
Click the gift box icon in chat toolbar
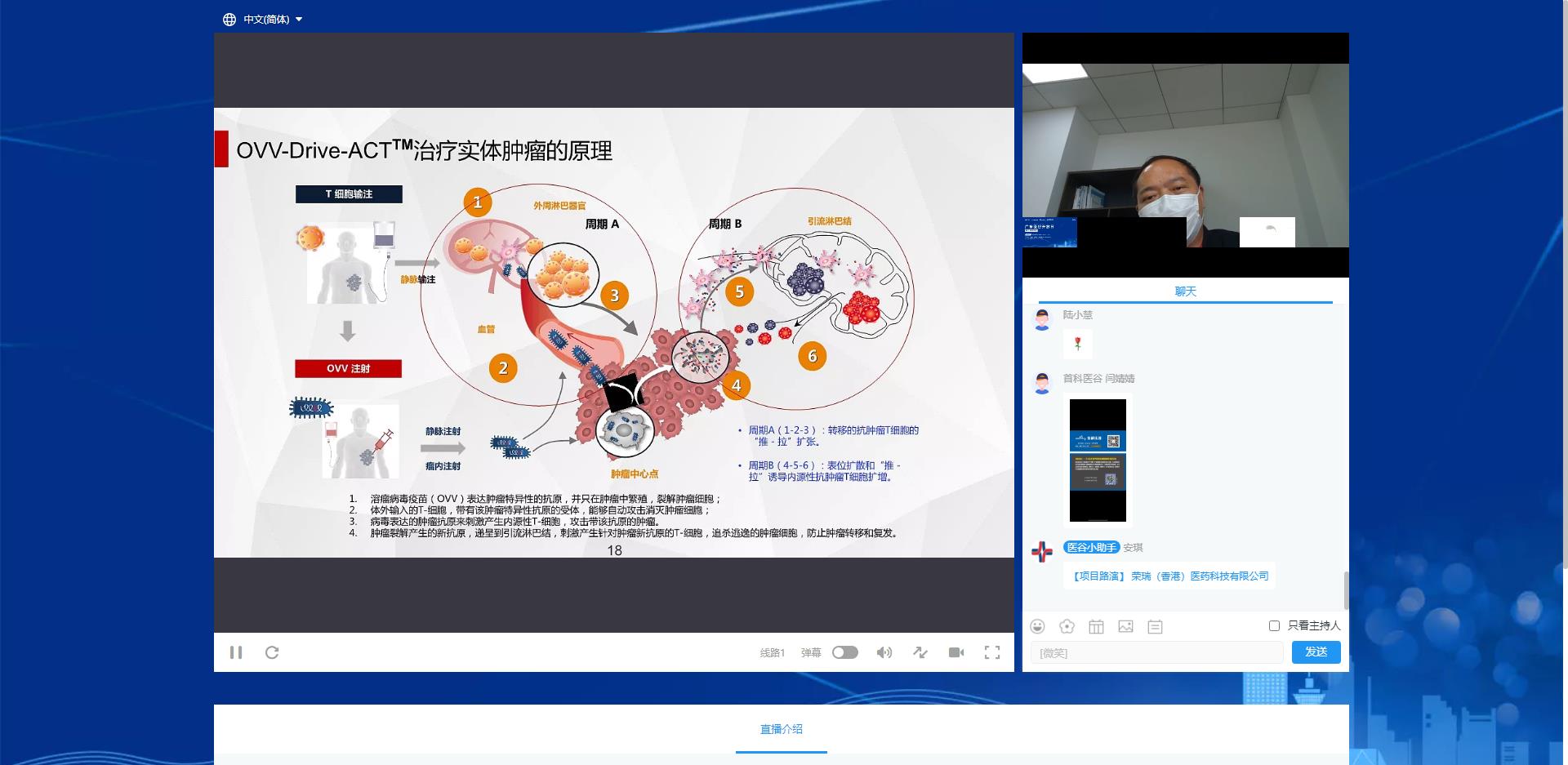click(x=1096, y=626)
